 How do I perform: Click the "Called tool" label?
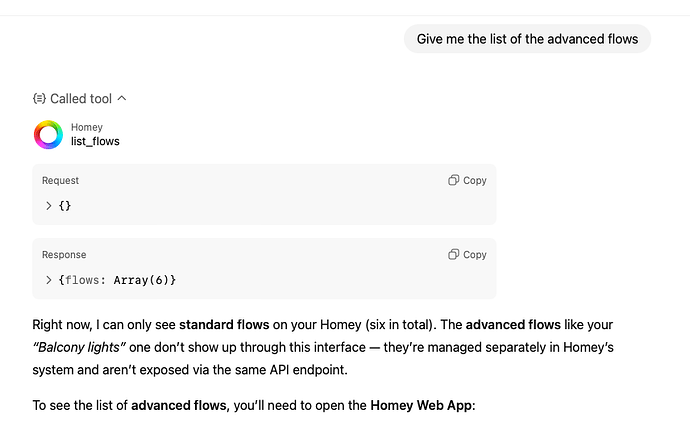click(x=81, y=99)
